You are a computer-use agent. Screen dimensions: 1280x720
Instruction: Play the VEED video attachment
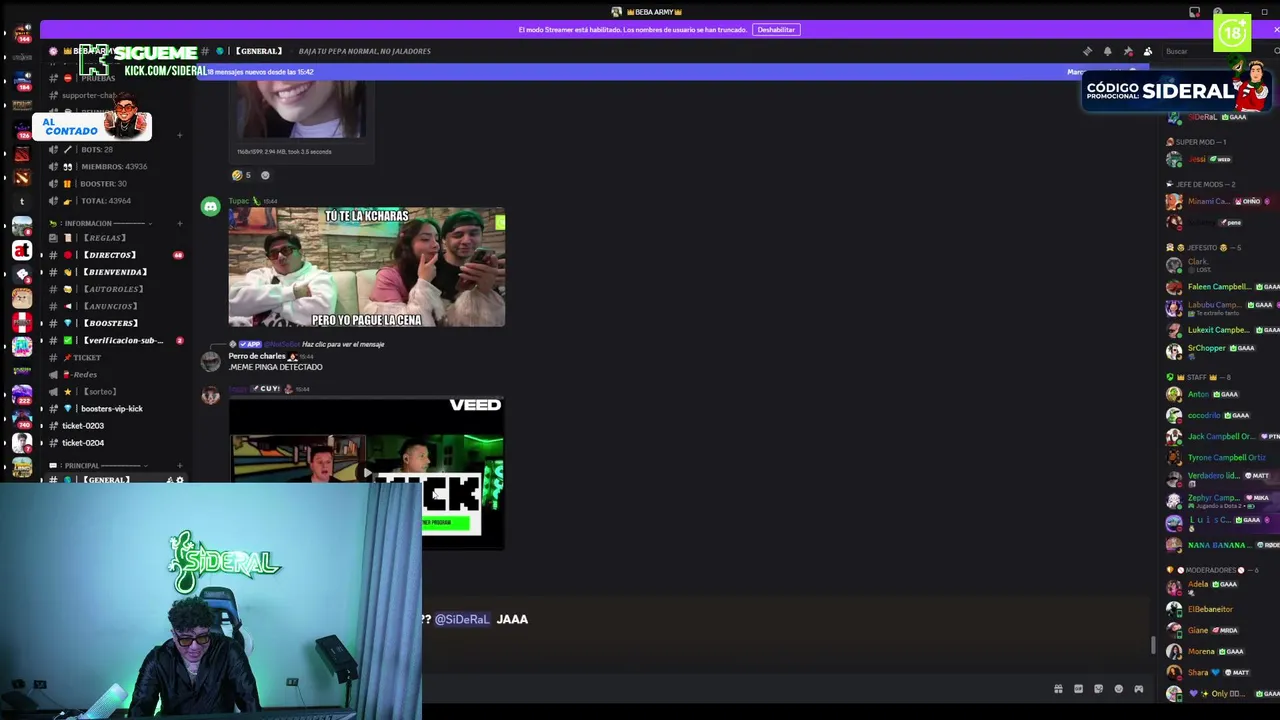367,473
